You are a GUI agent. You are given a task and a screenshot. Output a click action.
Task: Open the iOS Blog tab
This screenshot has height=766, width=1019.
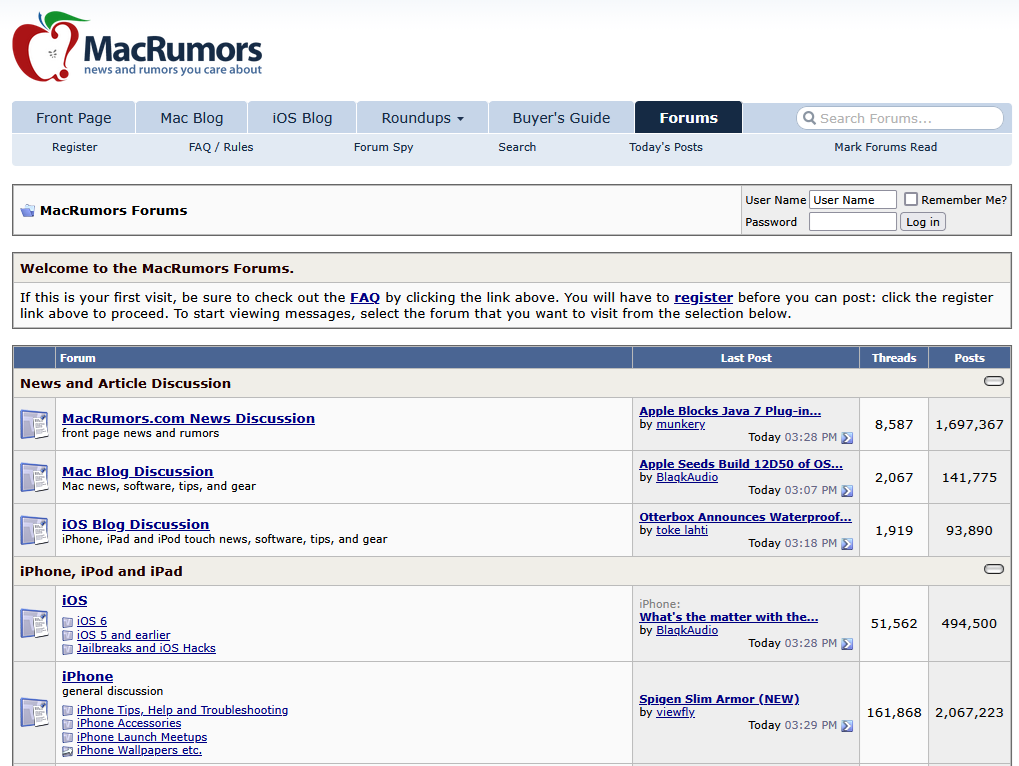(302, 118)
